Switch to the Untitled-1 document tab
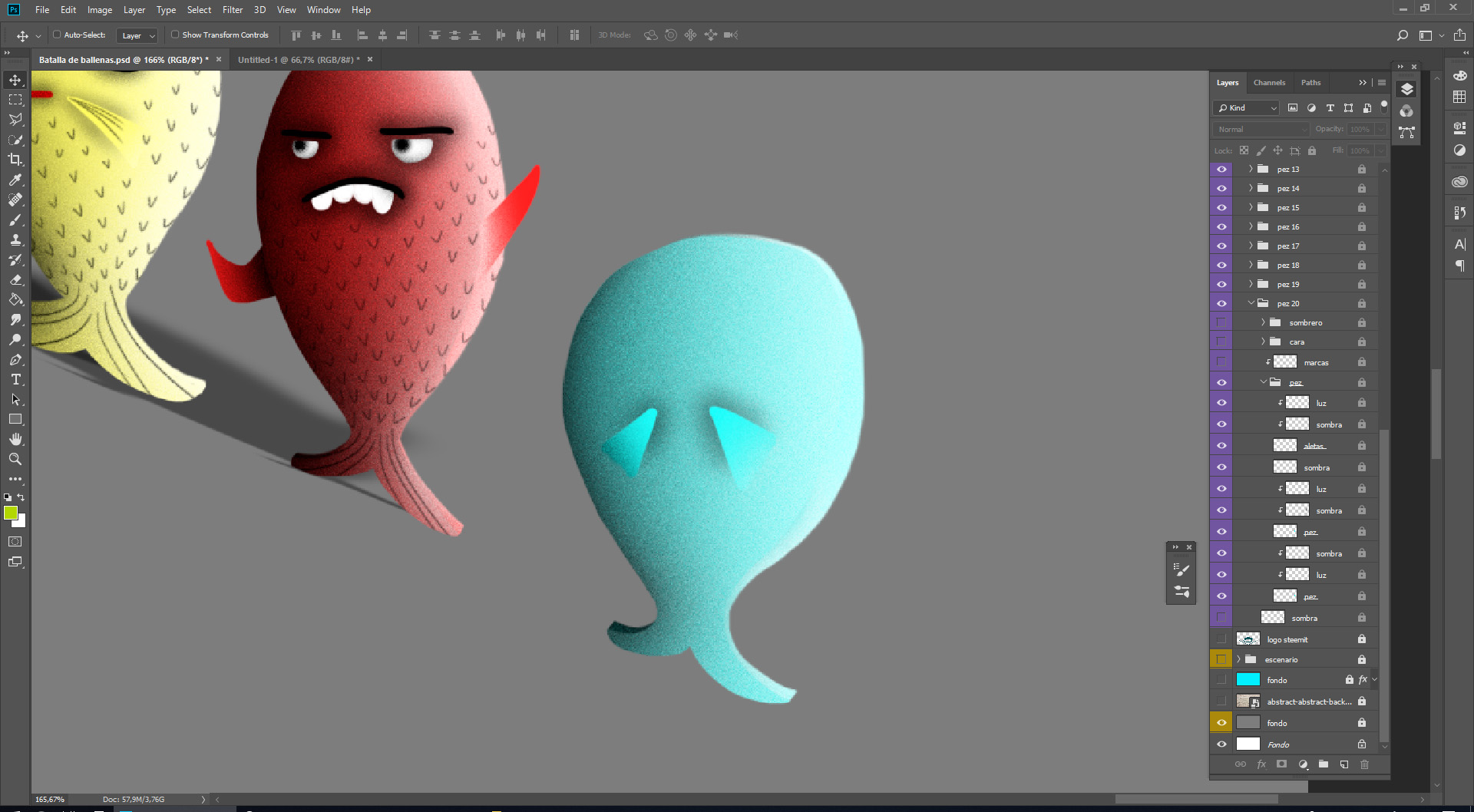The image size is (1474, 812). coord(298,60)
